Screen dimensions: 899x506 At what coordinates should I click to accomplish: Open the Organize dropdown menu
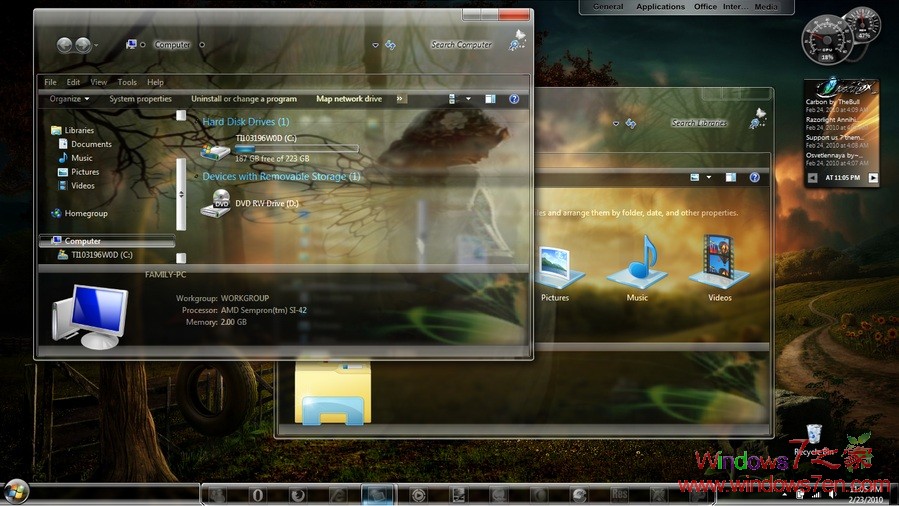[x=69, y=99]
